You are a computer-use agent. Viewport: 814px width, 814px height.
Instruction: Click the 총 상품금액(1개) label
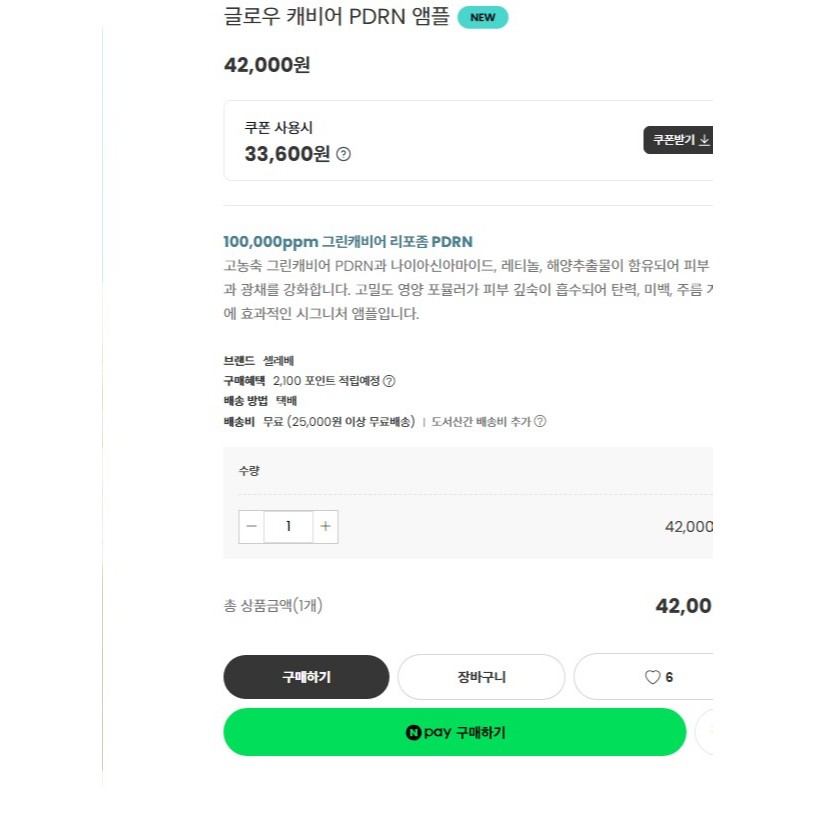(272, 606)
